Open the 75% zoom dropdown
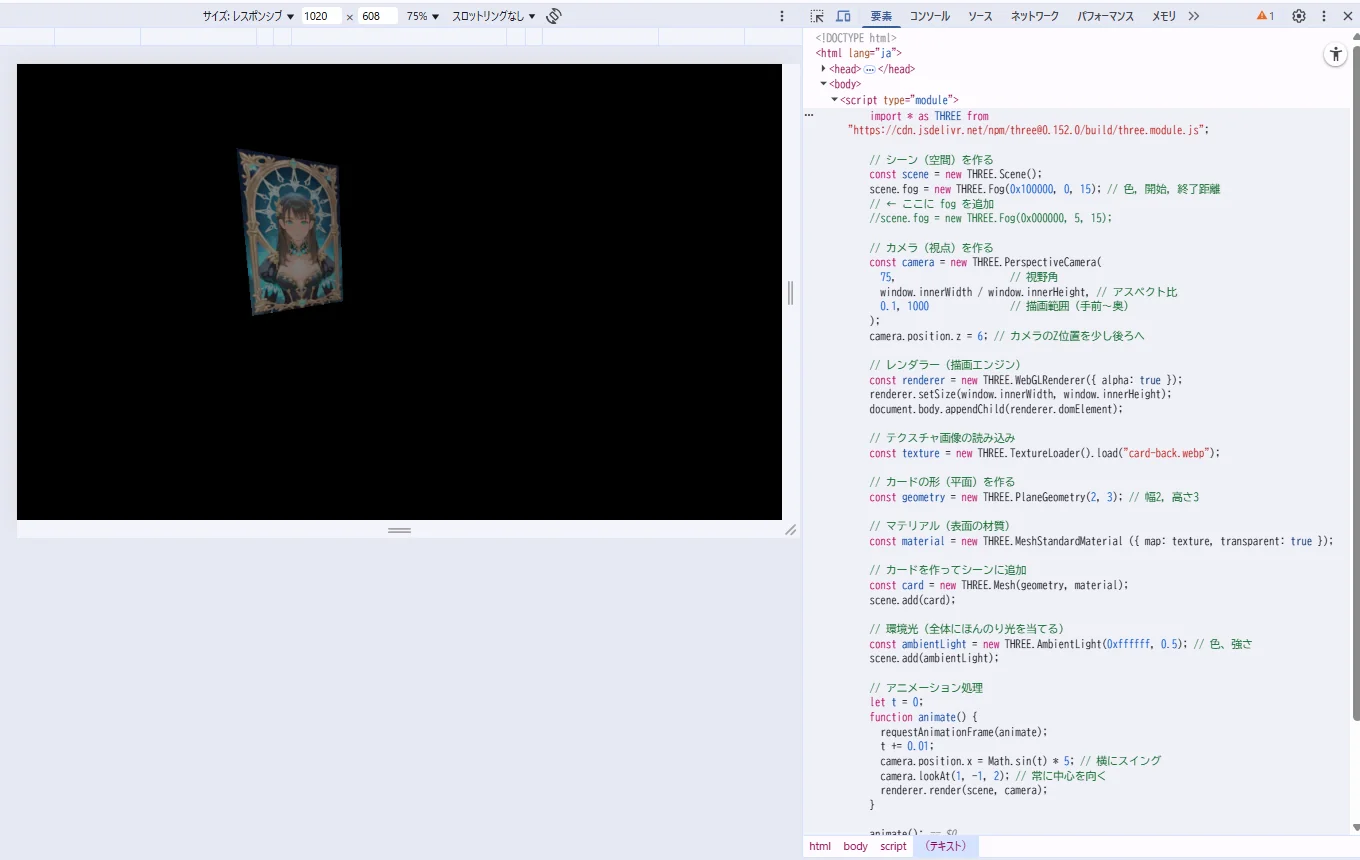This screenshot has width=1360, height=860. pyautogui.click(x=422, y=16)
